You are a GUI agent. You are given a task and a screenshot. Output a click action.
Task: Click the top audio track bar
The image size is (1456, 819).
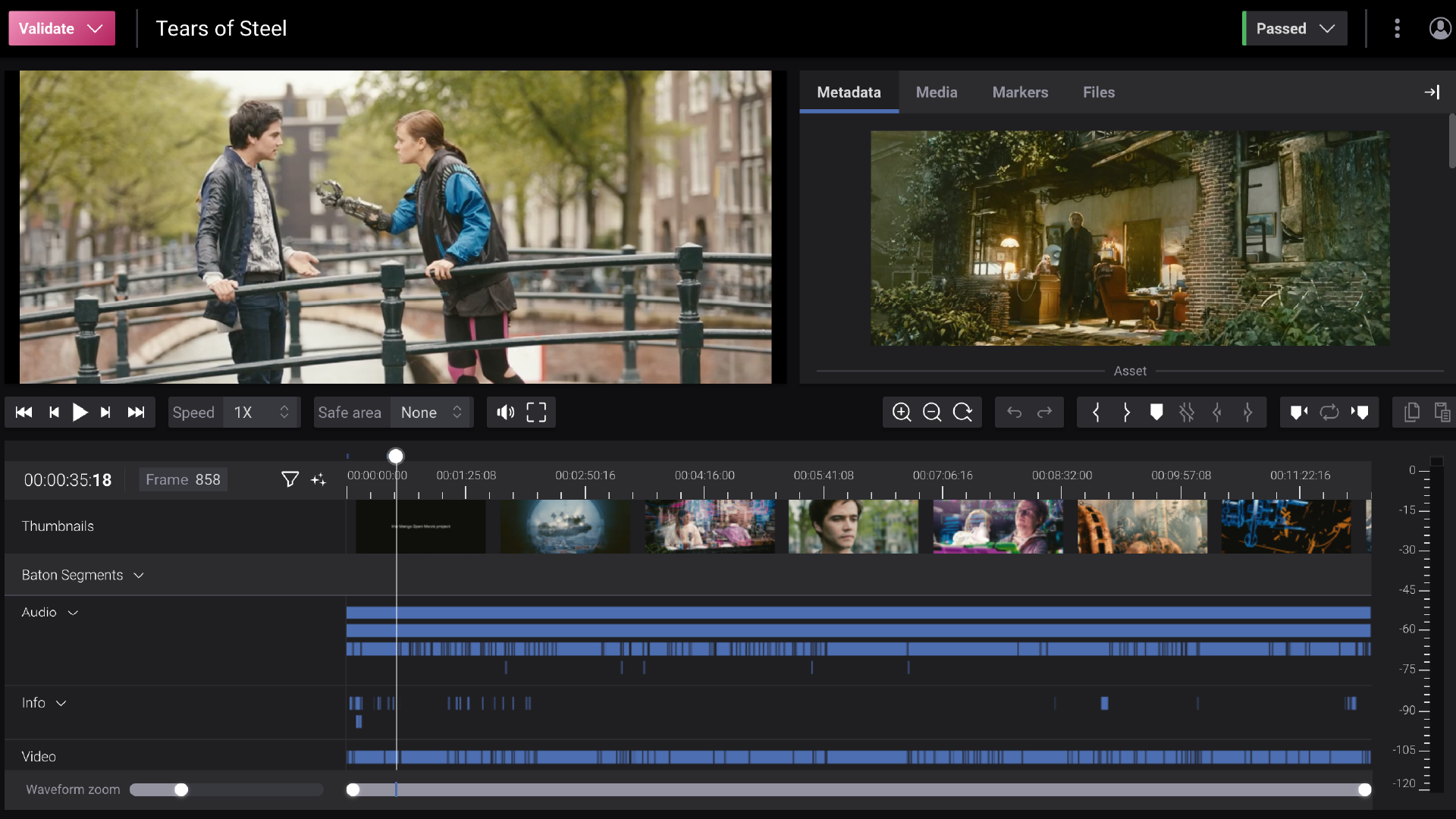click(858, 613)
